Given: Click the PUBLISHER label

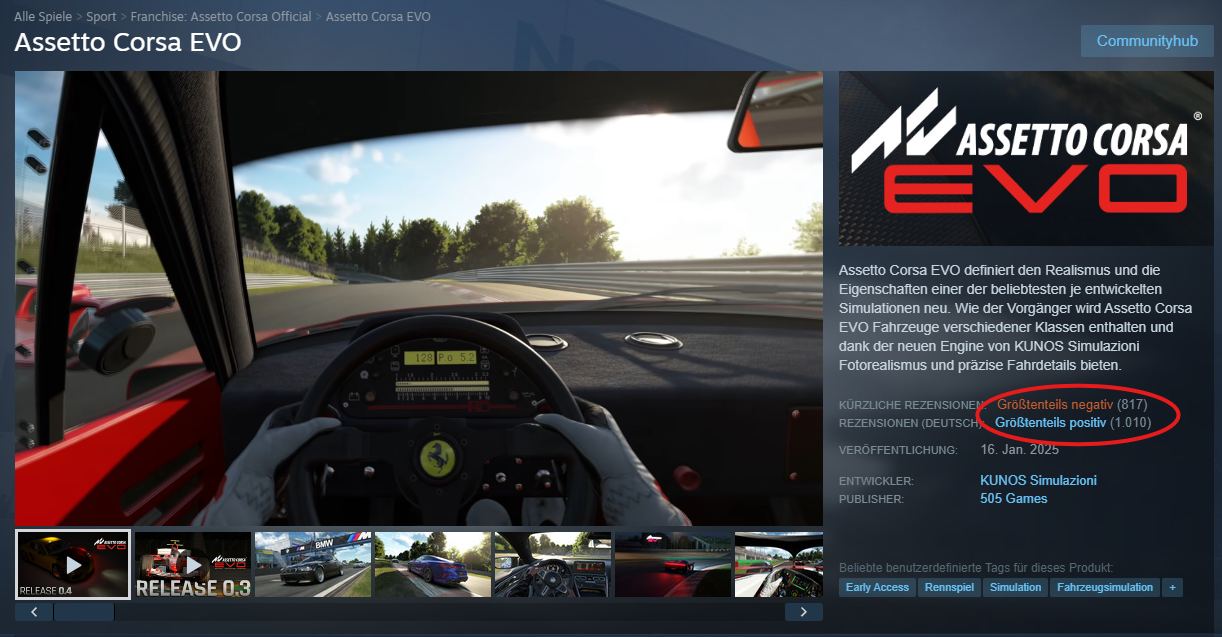Looking at the screenshot, I should (x=871, y=499).
